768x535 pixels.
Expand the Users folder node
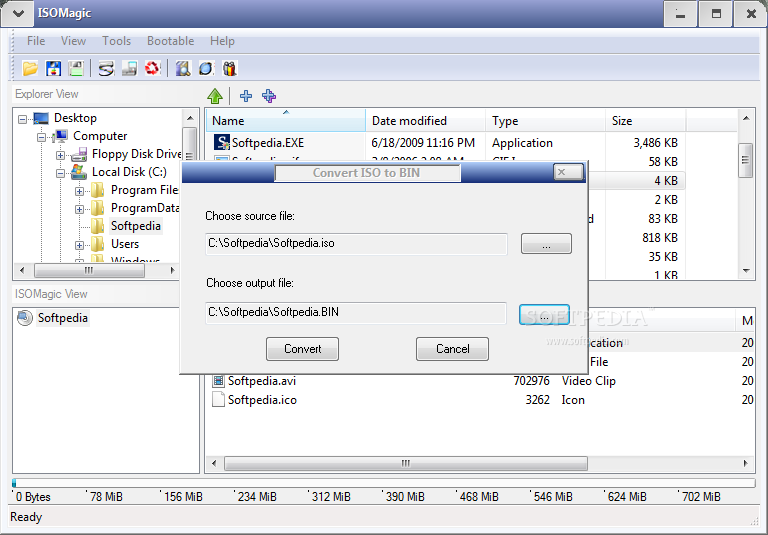click(x=79, y=245)
